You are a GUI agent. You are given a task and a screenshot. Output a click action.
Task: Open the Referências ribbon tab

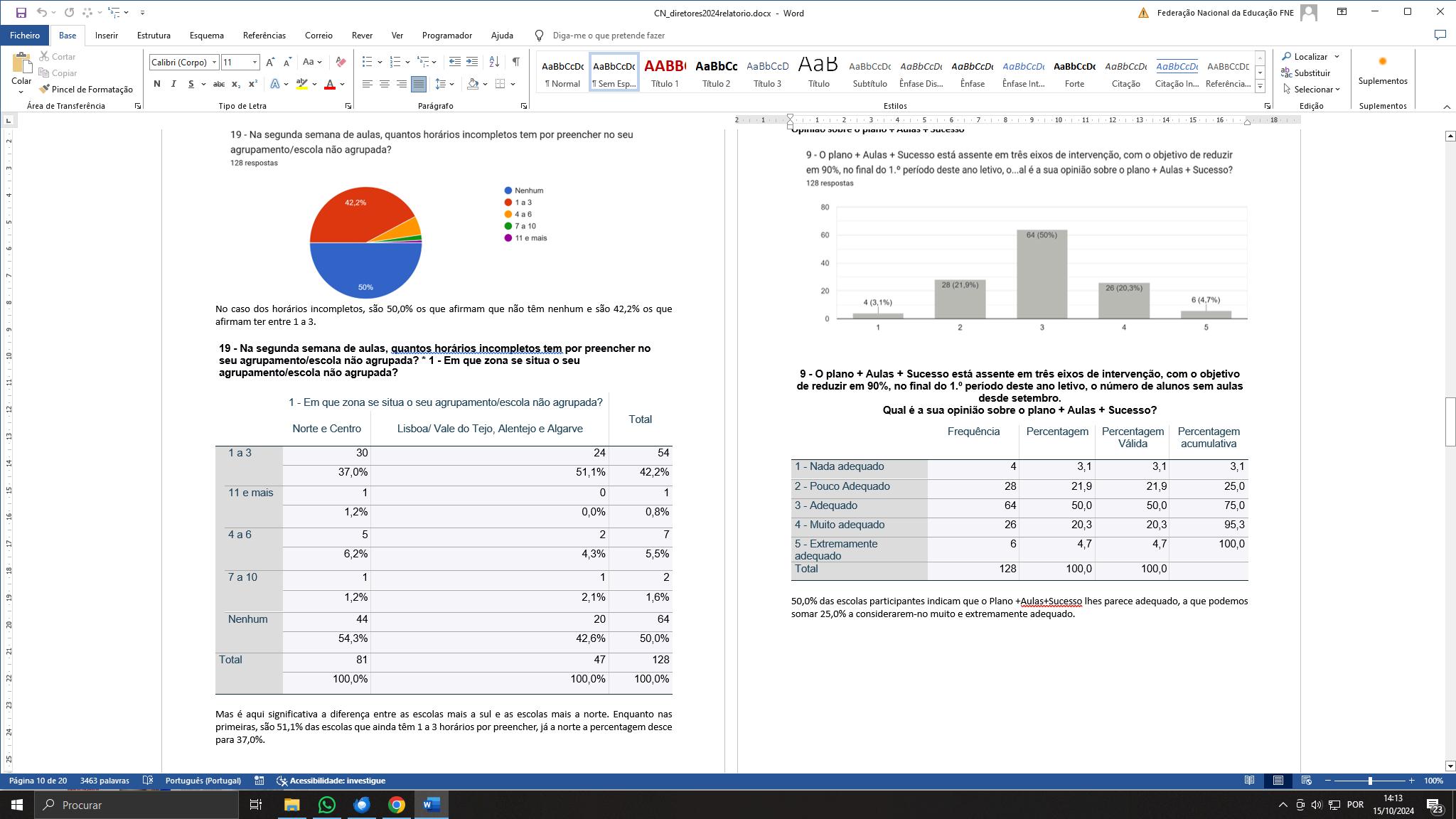coord(264,35)
